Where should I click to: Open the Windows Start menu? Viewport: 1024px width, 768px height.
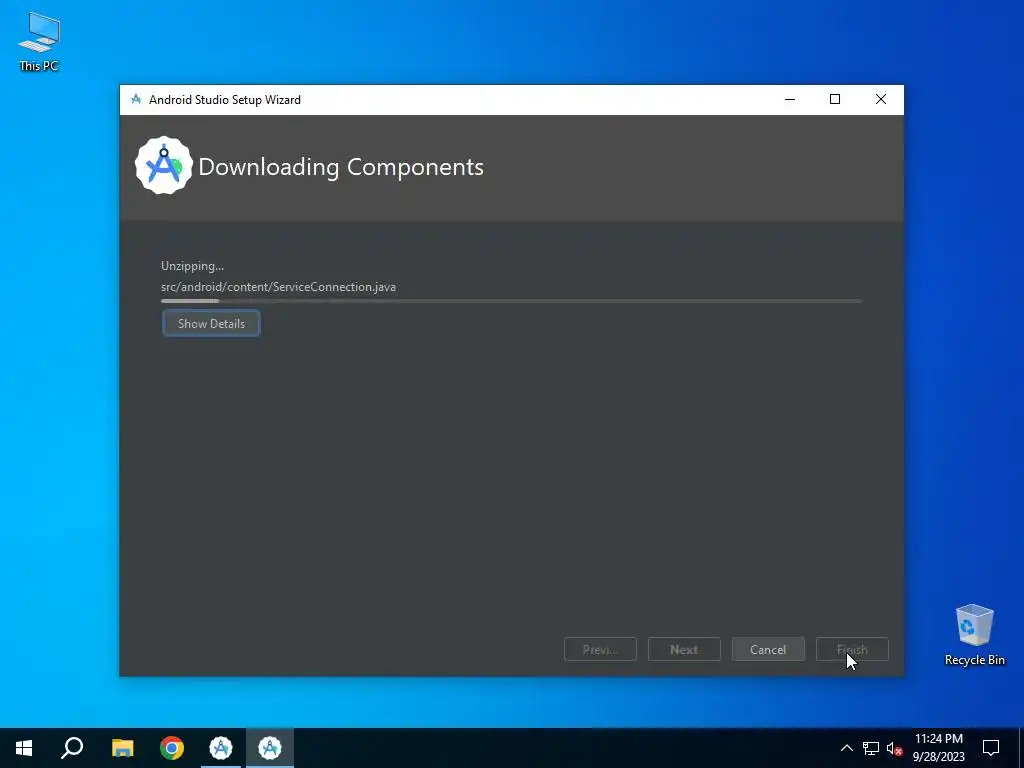pyautogui.click(x=24, y=748)
